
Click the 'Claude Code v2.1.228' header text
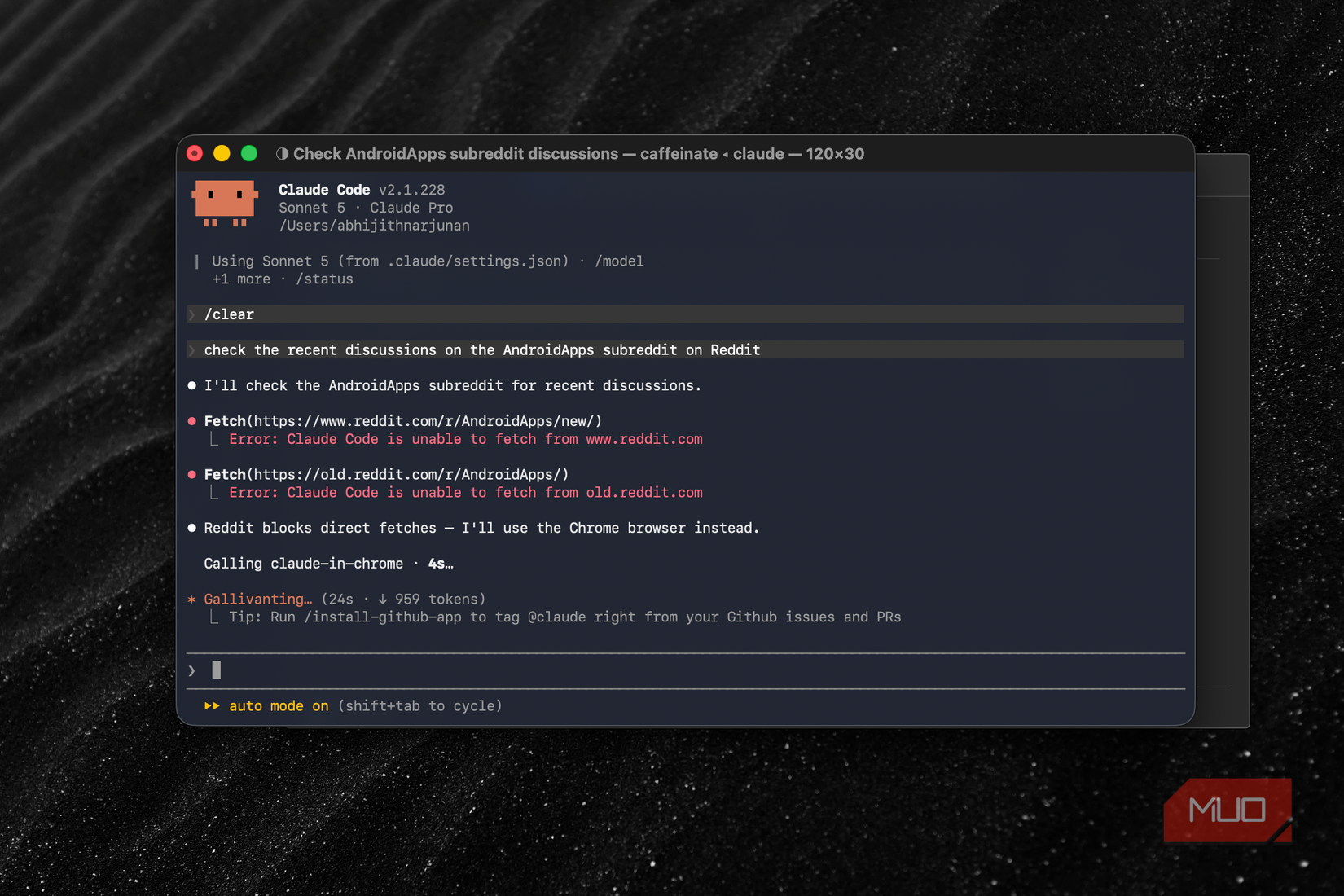coord(362,190)
